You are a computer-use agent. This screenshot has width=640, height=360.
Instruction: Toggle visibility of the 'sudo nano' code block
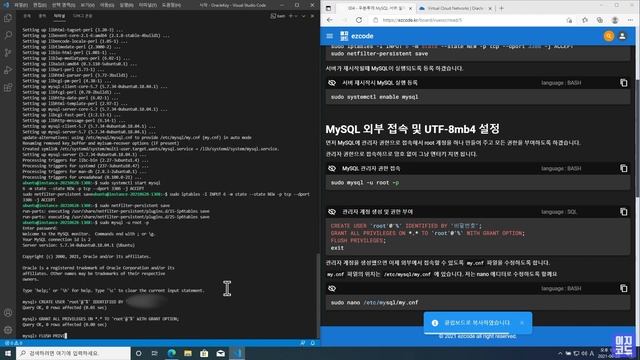(332, 288)
